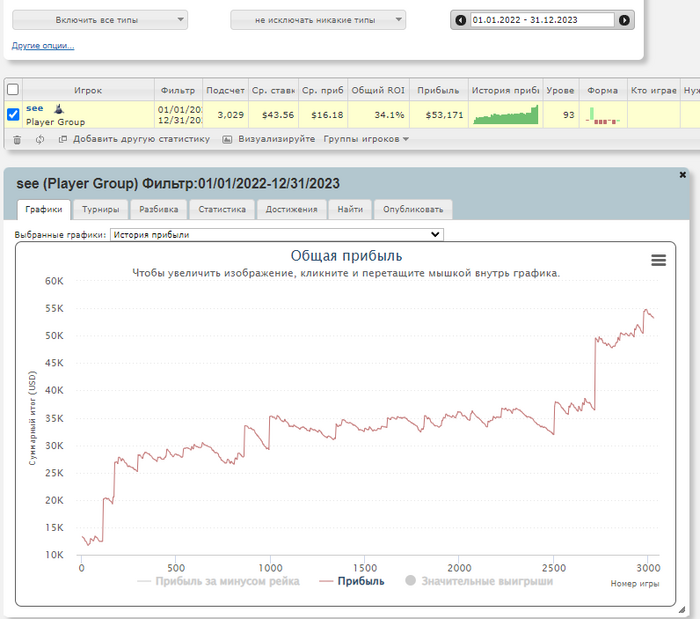Uncheck the see player row checkbox
The width and height of the screenshot is (700, 619).
tap(13, 115)
